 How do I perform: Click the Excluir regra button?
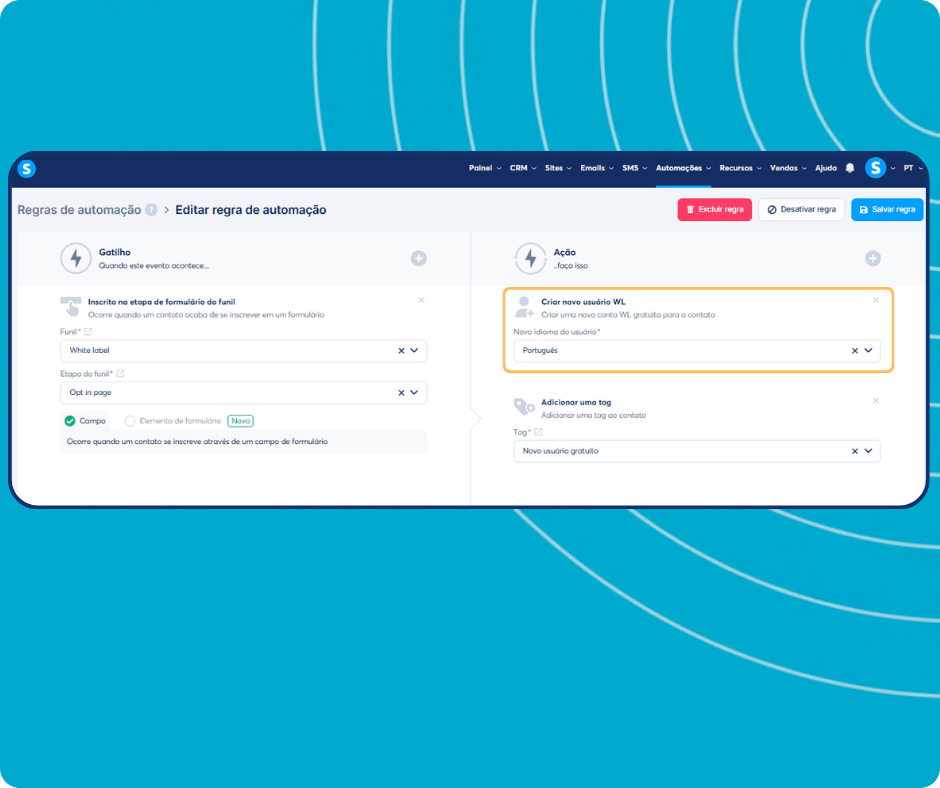click(715, 210)
